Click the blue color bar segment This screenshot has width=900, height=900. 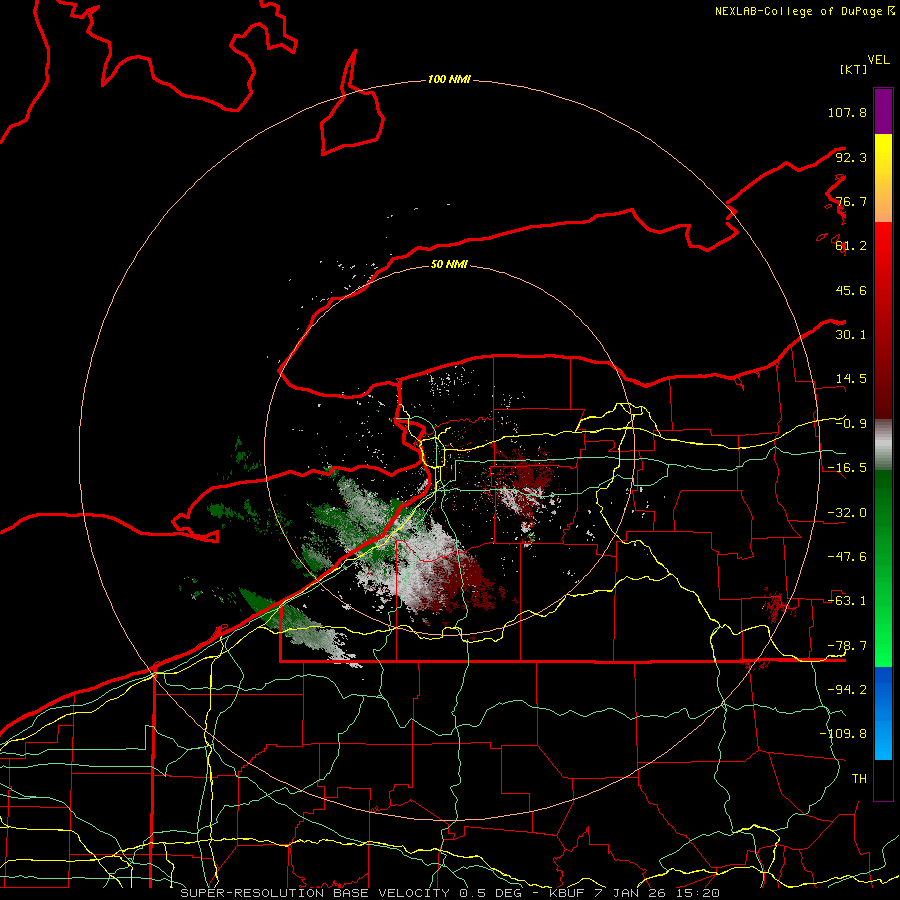pyautogui.click(x=883, y=713)
